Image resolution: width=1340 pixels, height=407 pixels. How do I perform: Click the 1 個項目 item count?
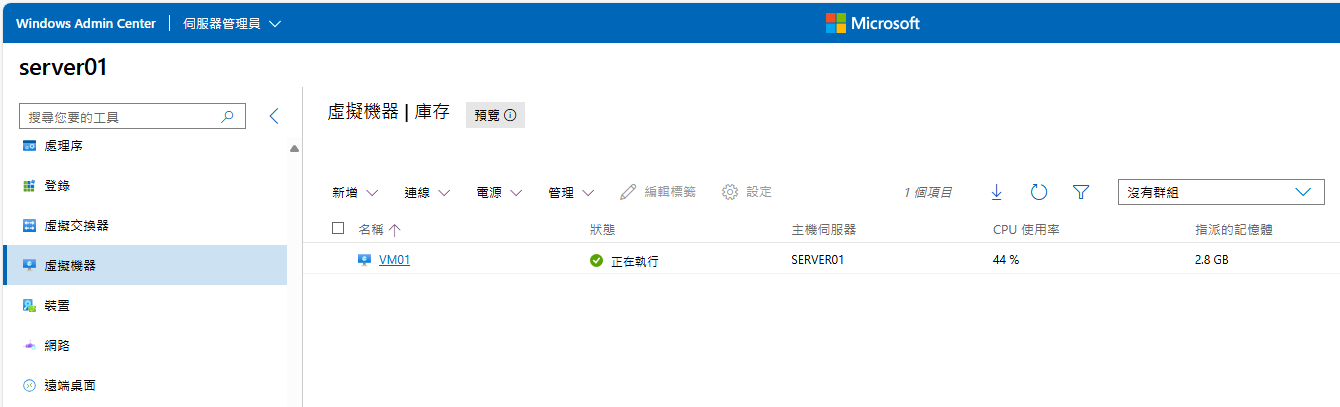coord(927,192)
